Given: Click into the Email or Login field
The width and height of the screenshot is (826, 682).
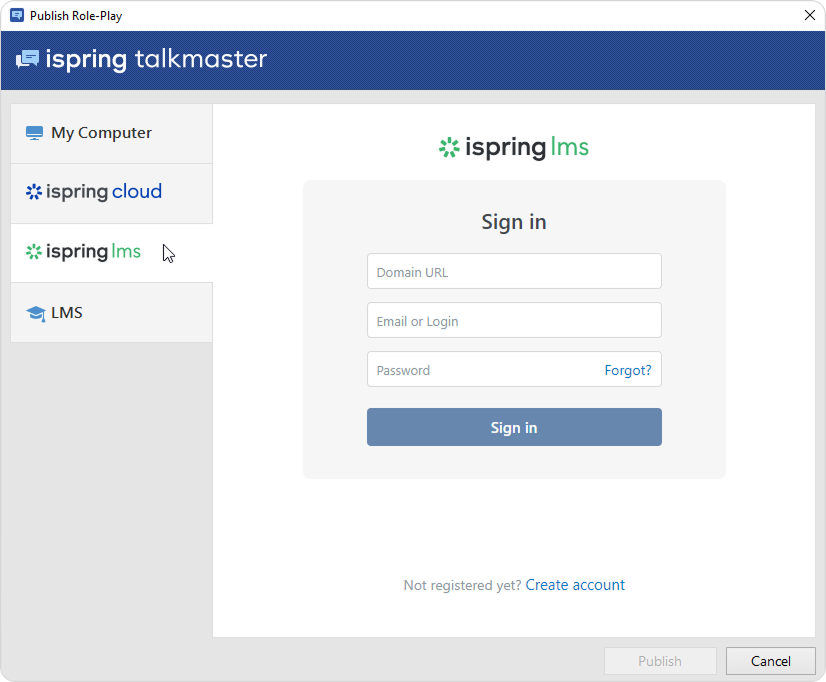Looking at the screenshot, I should pos(514,320).
